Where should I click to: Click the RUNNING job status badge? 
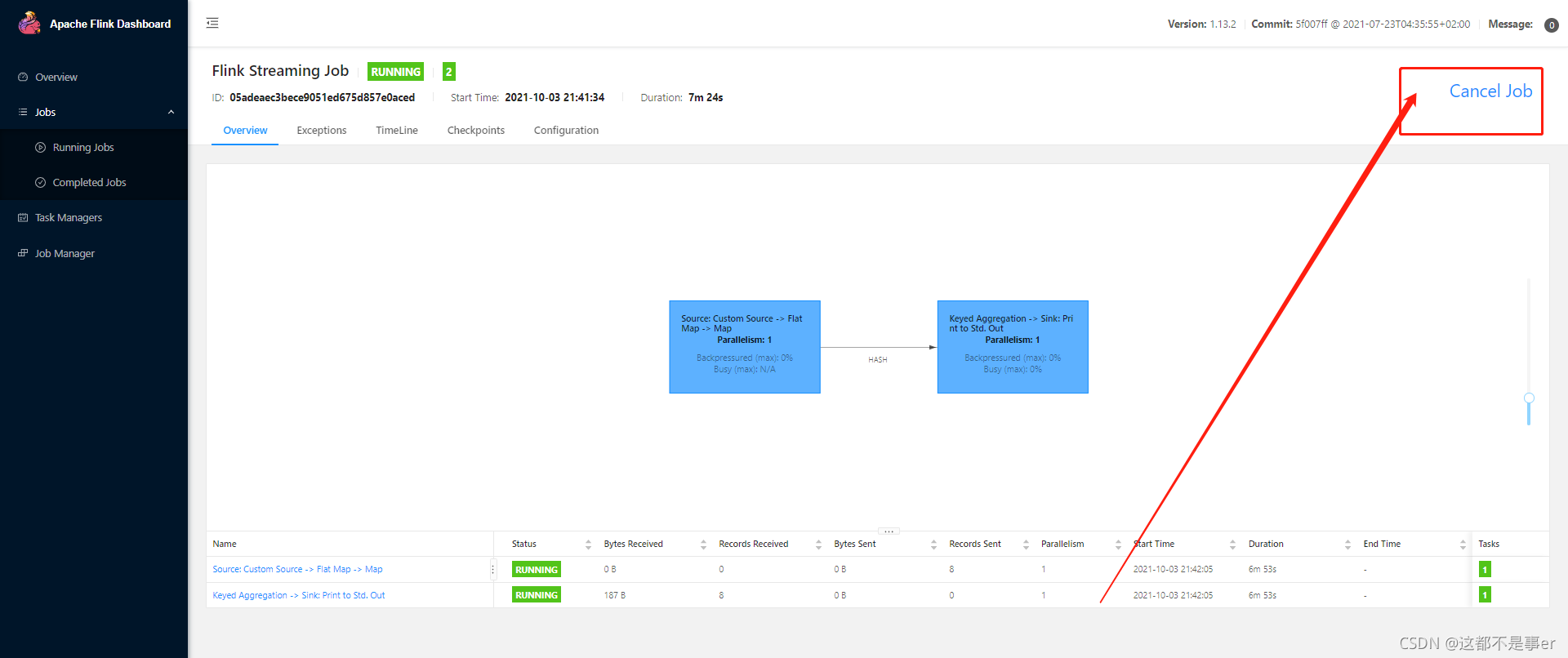395,72
